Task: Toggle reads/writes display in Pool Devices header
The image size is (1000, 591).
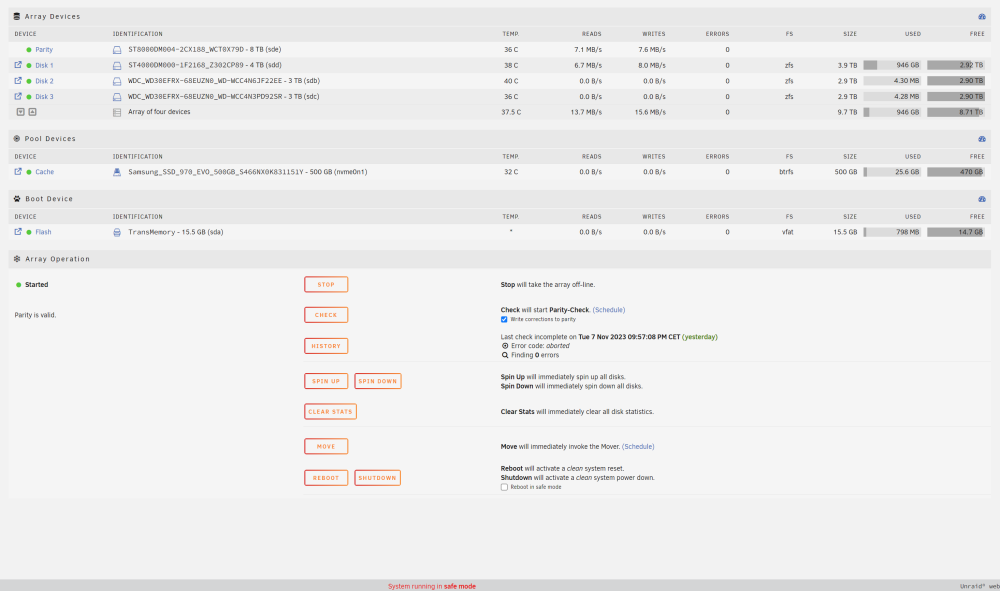Action: 982,138
